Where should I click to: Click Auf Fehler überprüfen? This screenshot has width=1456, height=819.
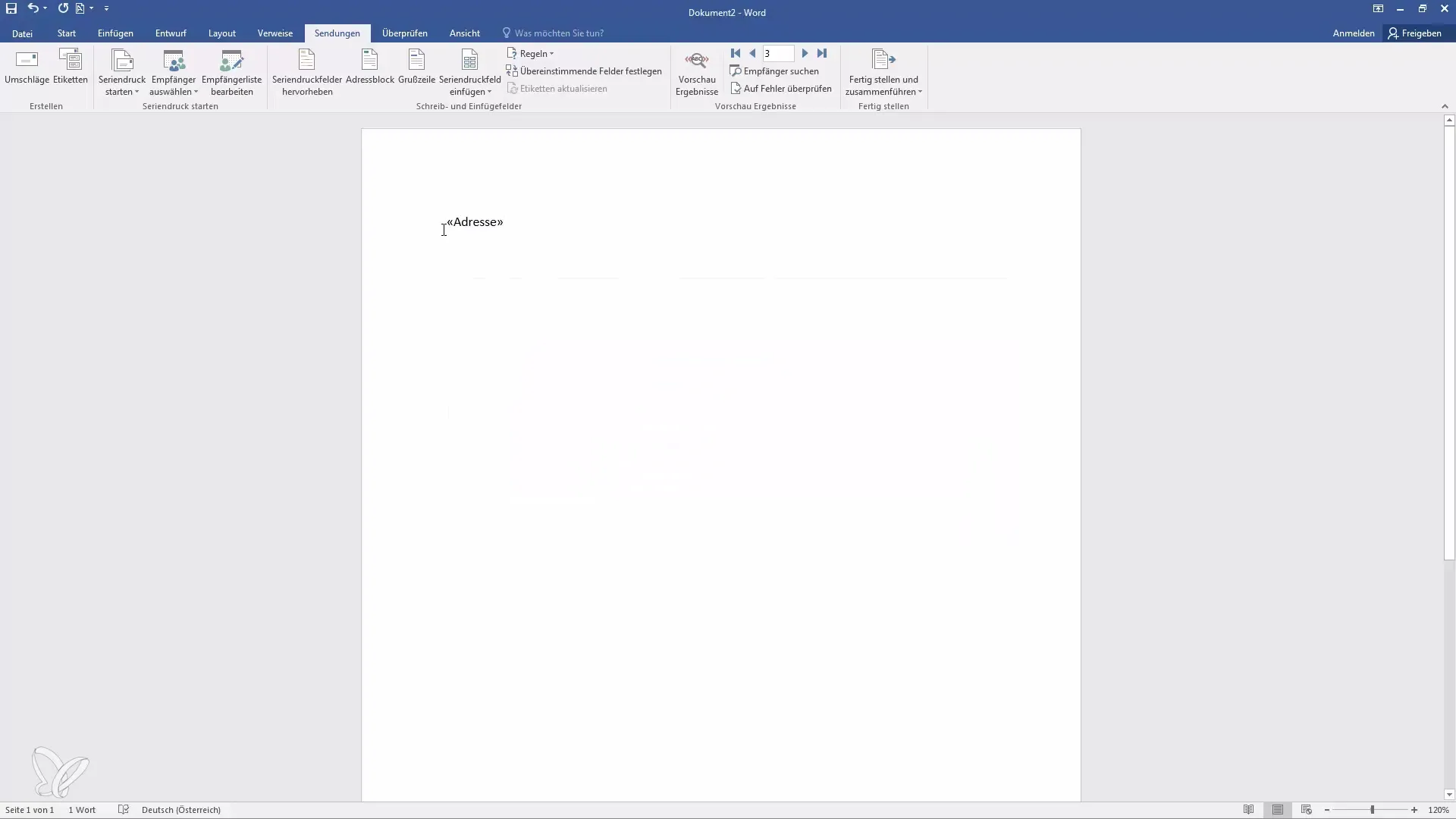pyautogui.click(x=781, y=89)
